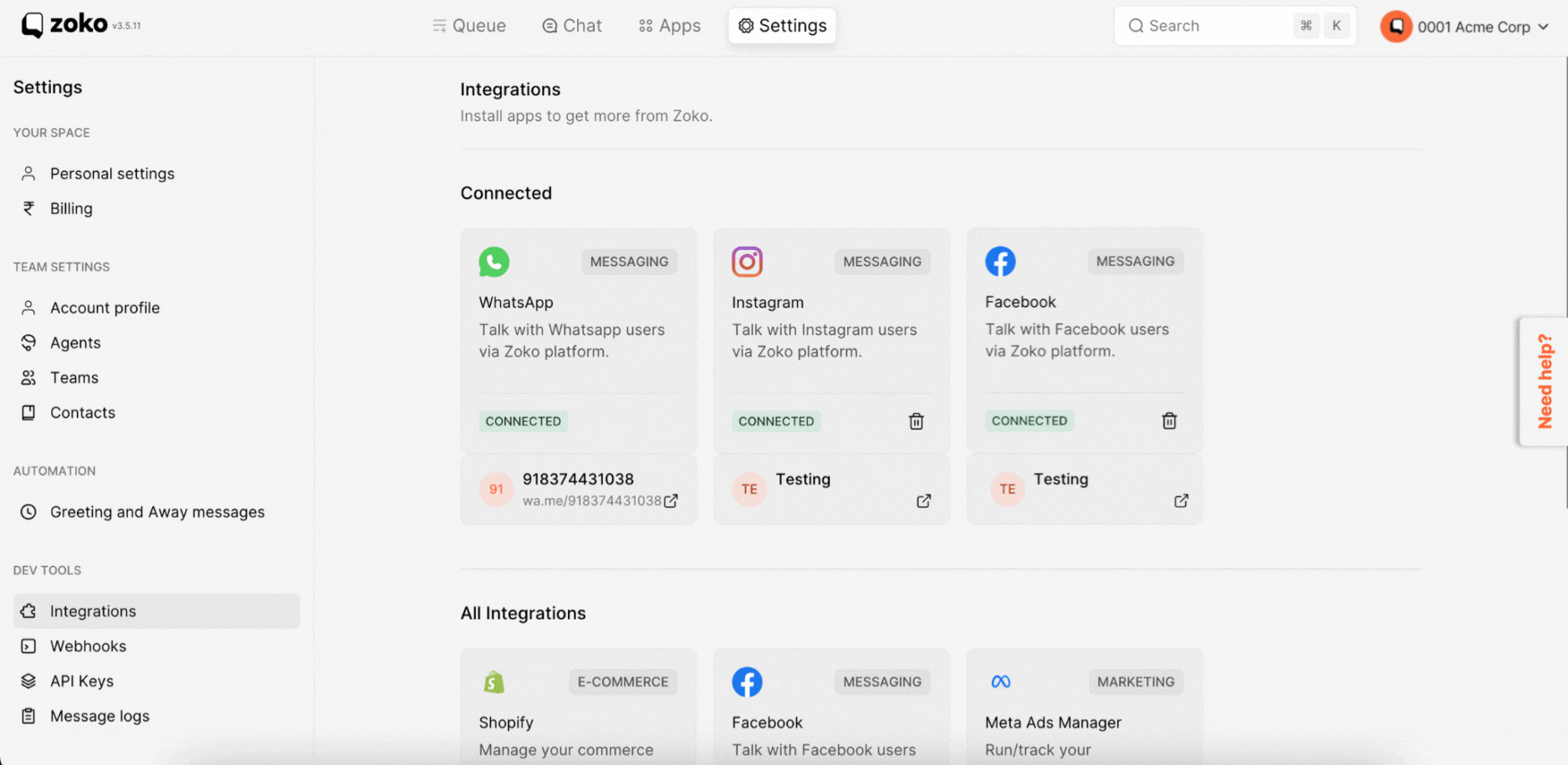
Task: Click WhatsApp CONNECTED status badge
Action: pos(524,421)
